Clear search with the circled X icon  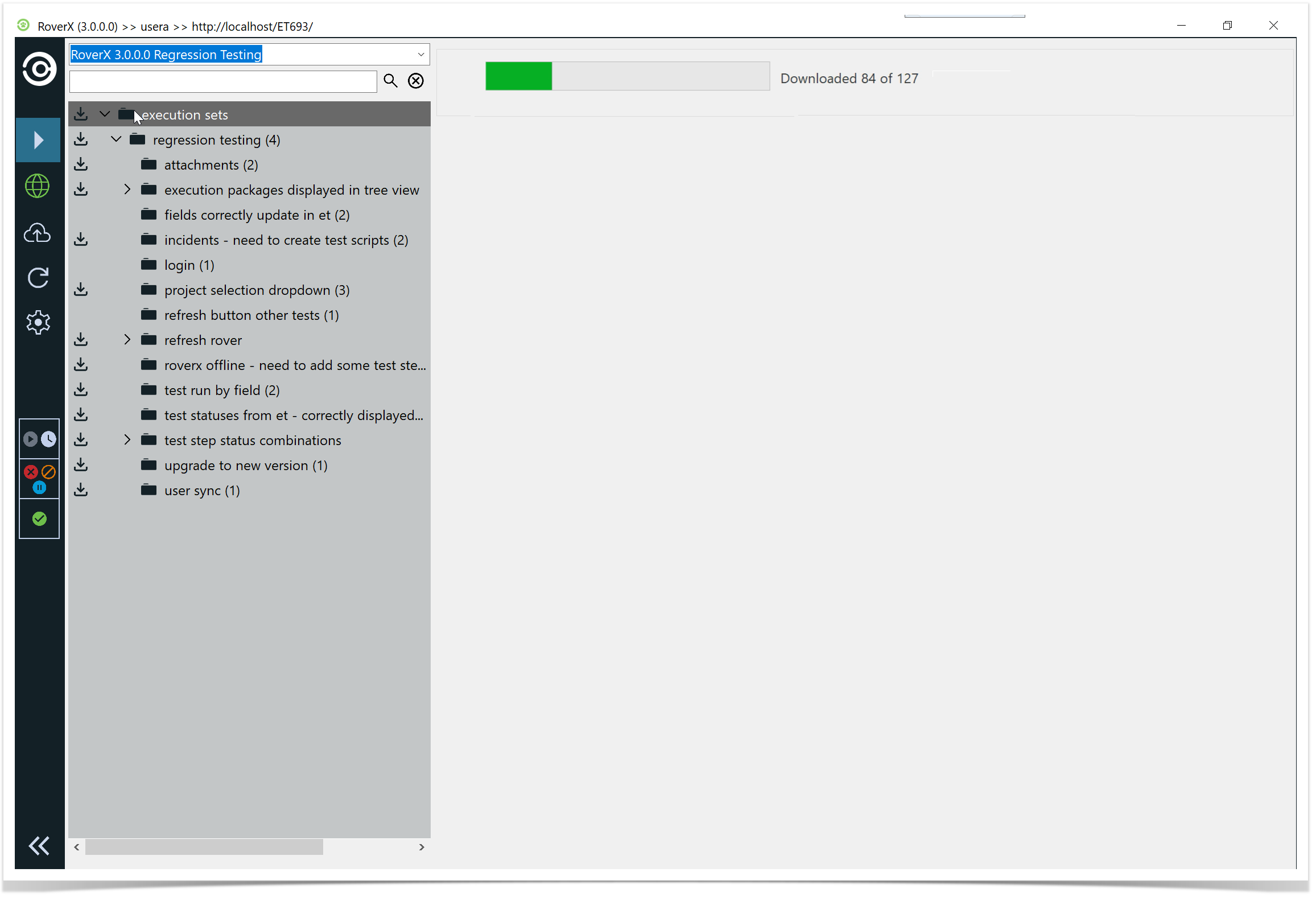pyautogui.click(x=416, y=81)
